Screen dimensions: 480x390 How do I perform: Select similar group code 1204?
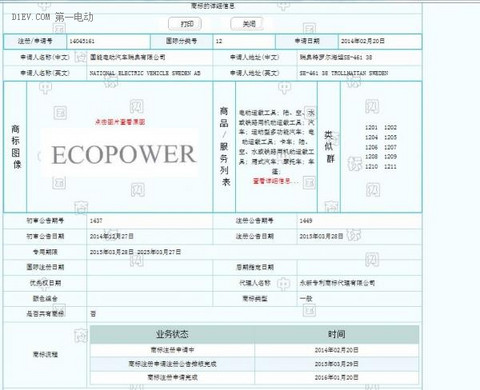pos(371,137)
